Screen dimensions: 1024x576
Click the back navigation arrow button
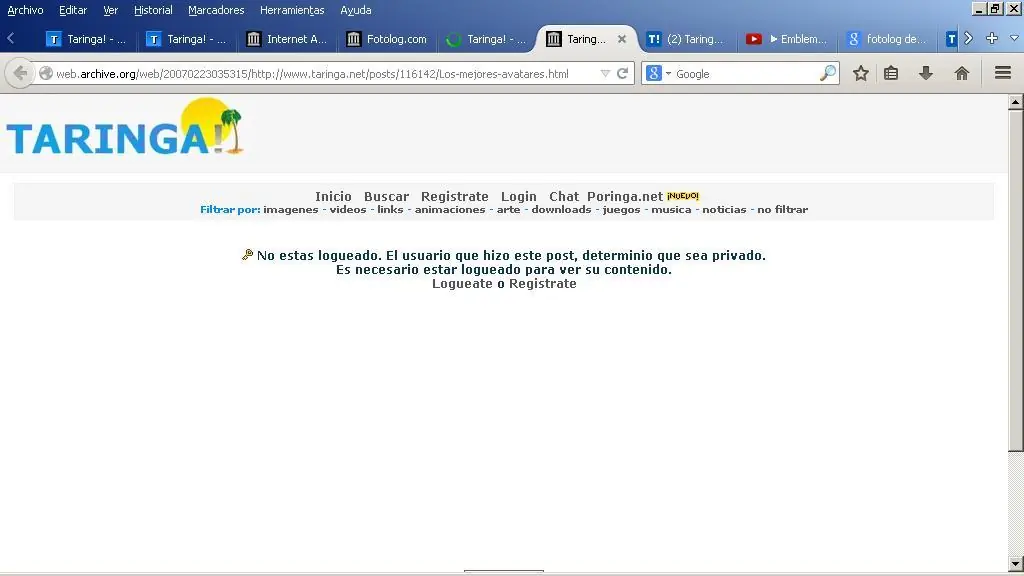point(18,73)
